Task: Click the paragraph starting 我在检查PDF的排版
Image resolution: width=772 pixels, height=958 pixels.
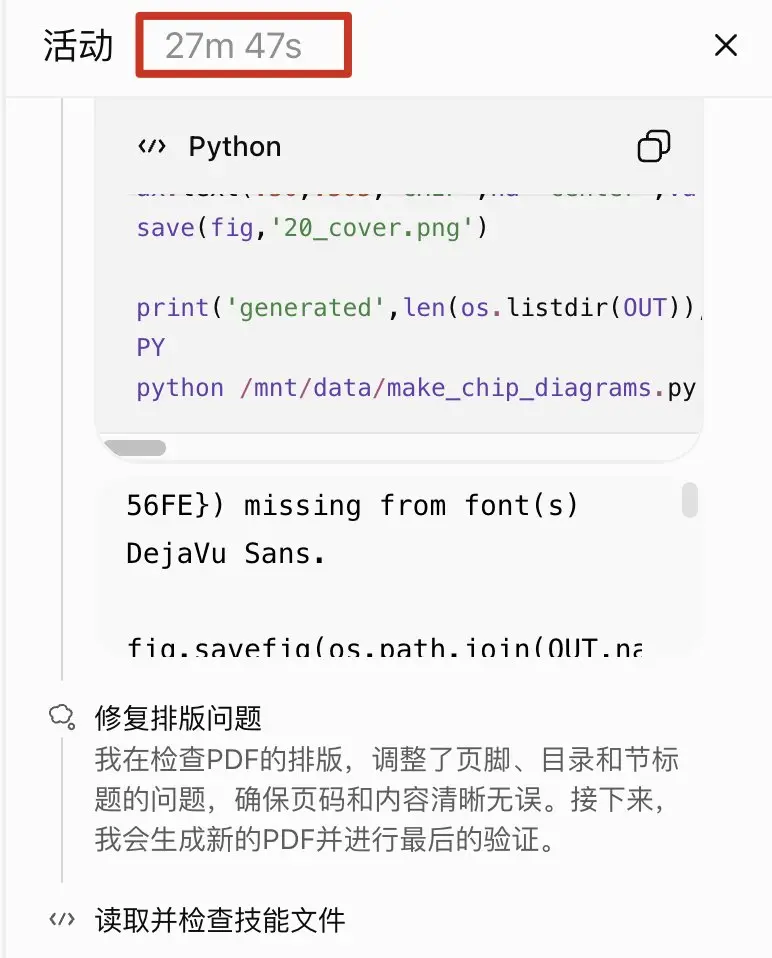Action: tap(387, 800)
